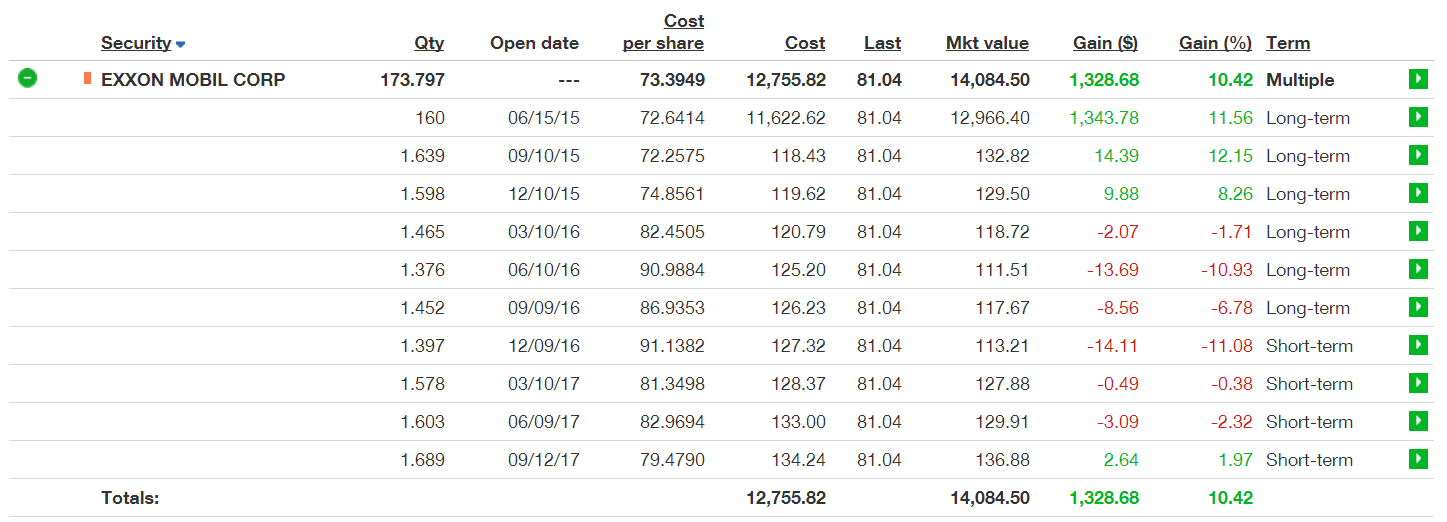Viewport: 1447px width, 522px height.
Task: Click the total quantity 173.797
Action: [x=413, y=79]
